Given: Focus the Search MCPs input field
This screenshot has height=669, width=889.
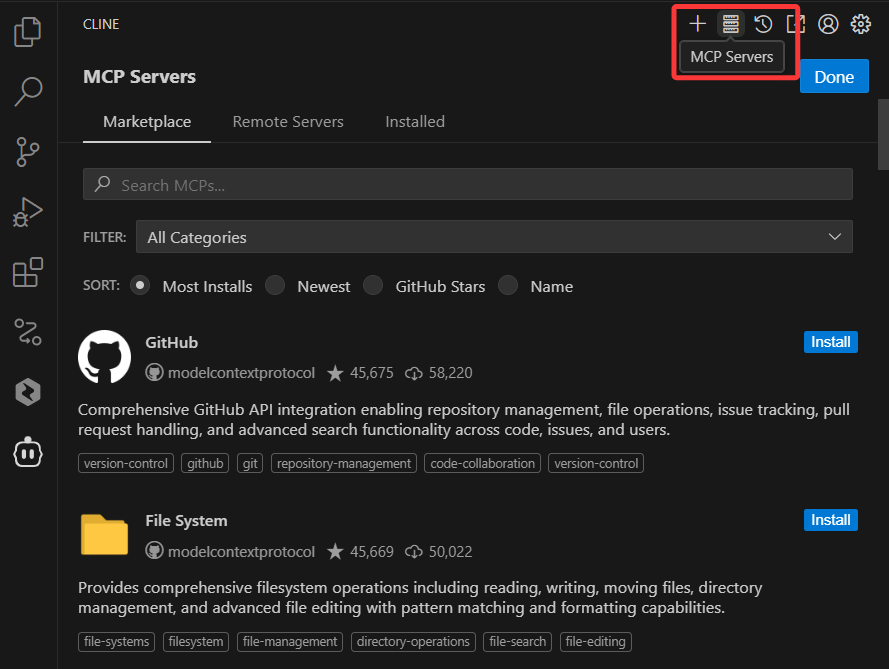Looking at the screenshot, I should point(468,184).
